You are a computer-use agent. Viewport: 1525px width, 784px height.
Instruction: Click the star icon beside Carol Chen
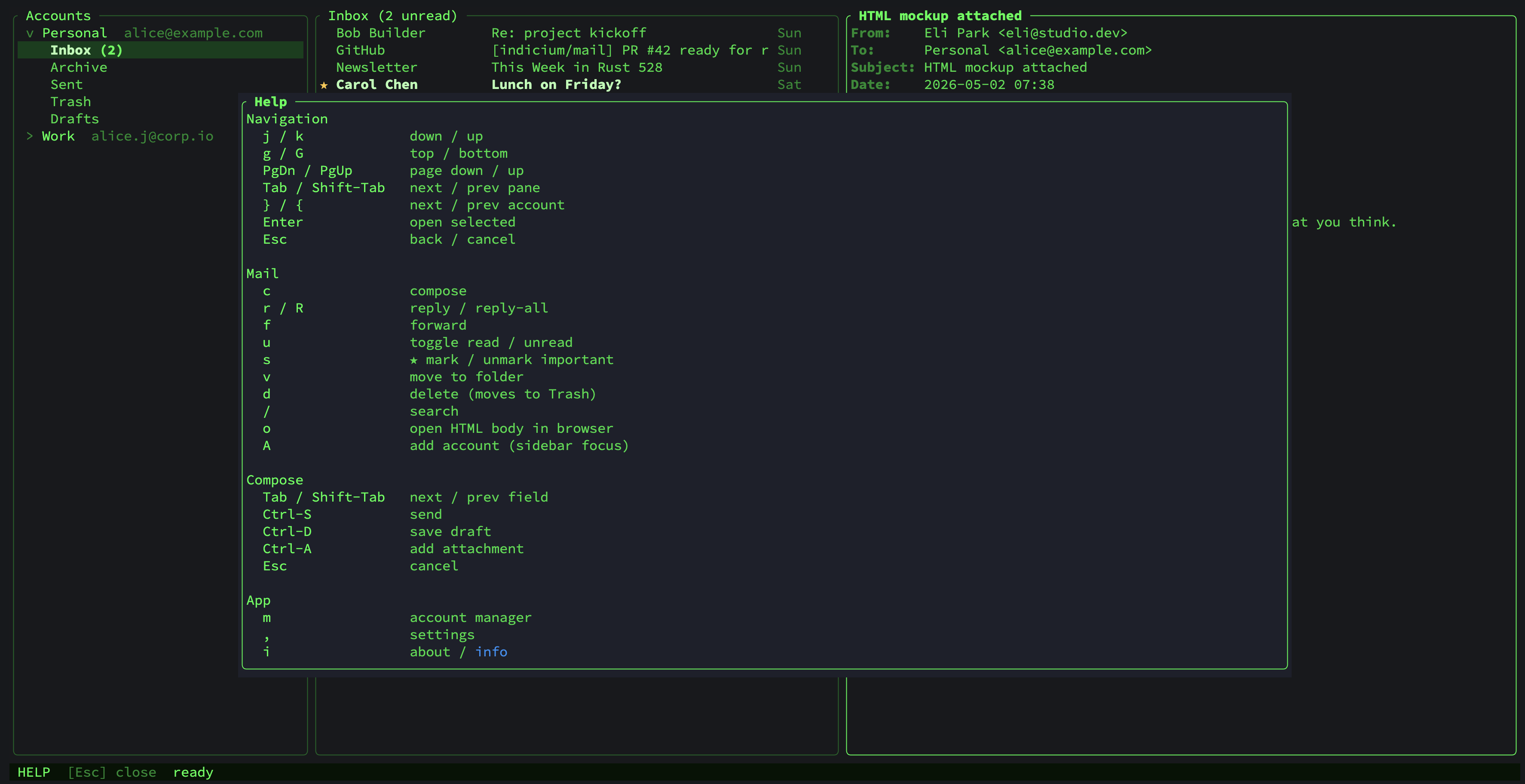(324, 85)
